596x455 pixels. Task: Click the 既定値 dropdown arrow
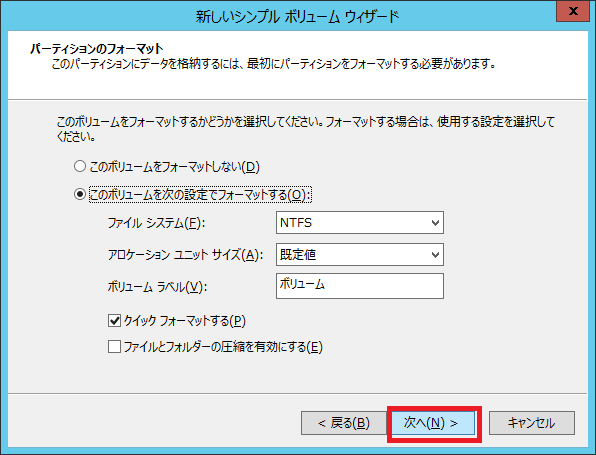436,255
